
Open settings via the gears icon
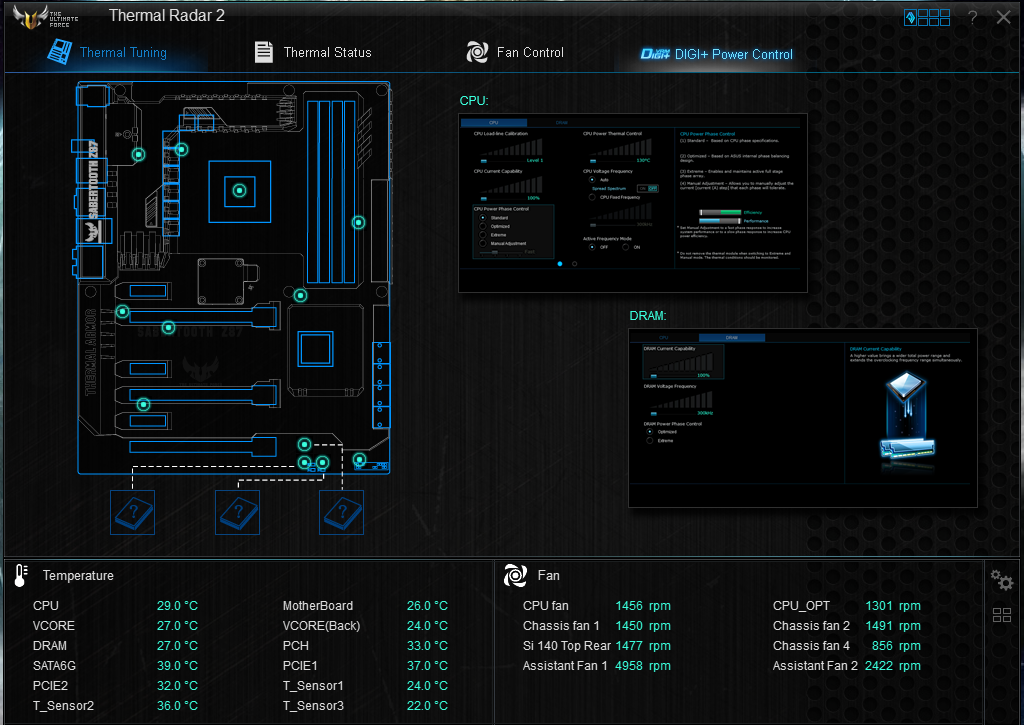[x=1002, y=580]
